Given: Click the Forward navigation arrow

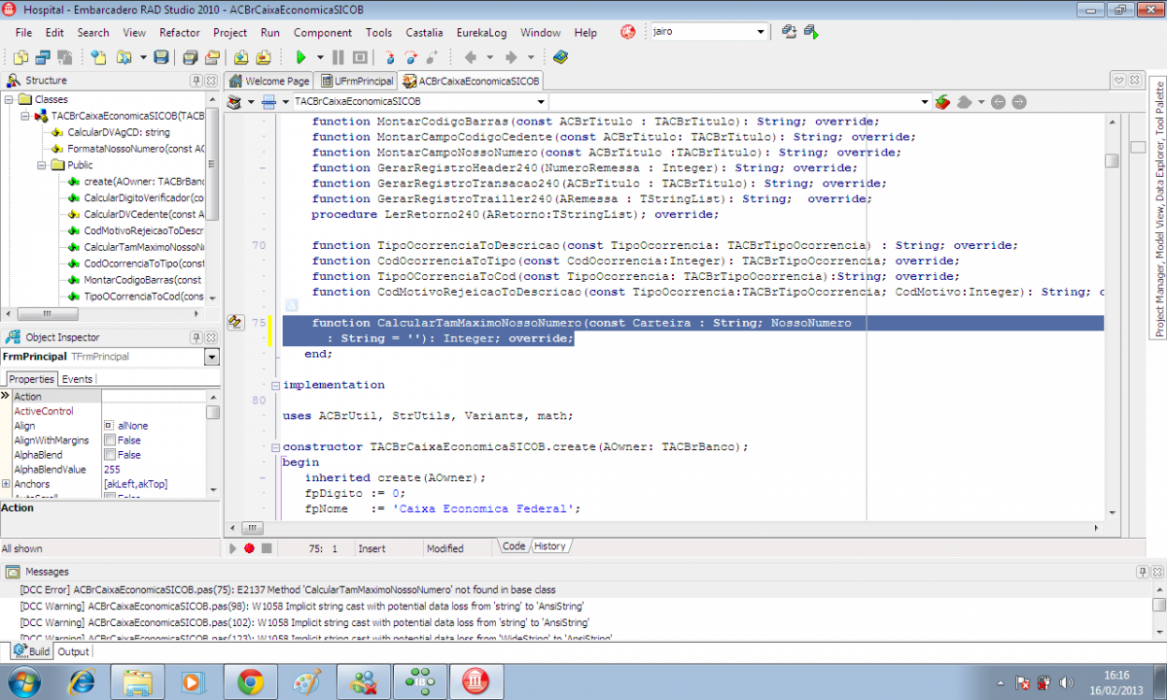Looking at the screenshot, I should (511, 57).
